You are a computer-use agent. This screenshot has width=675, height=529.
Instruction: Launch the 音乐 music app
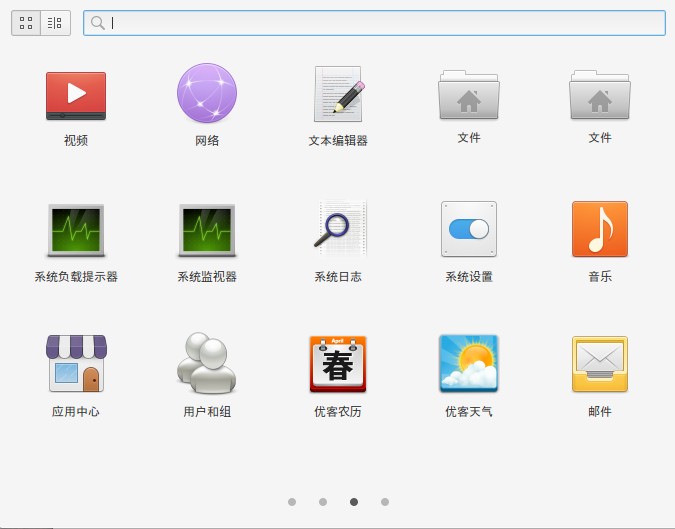(x=600, y=229)
